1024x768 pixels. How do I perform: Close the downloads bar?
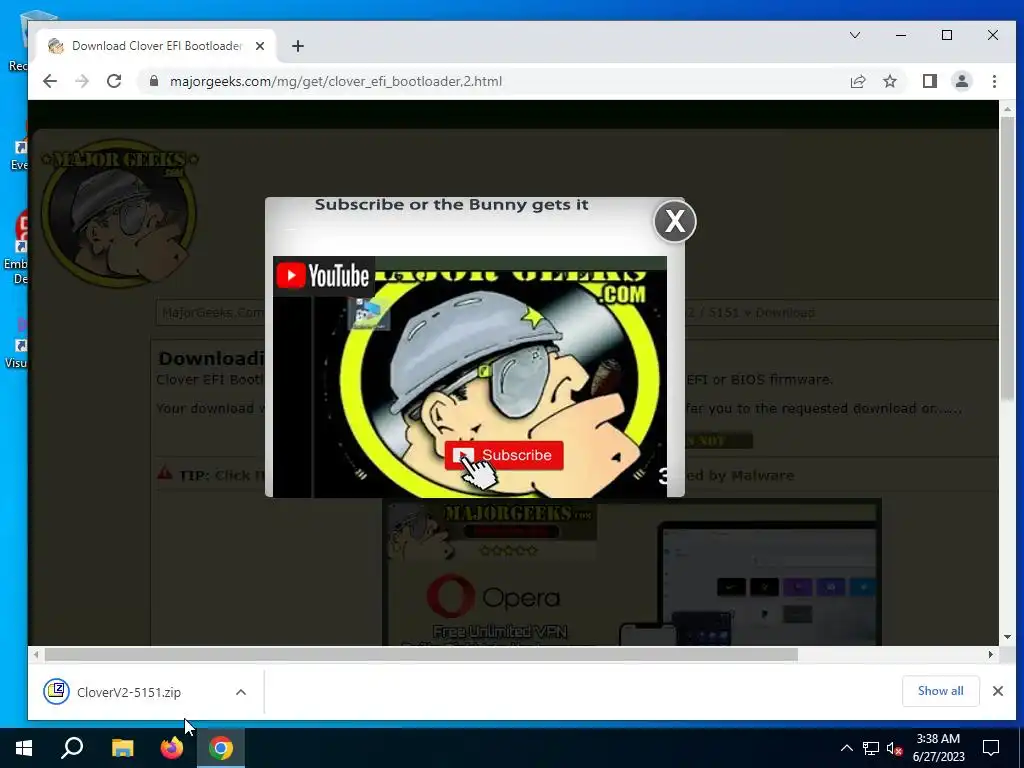click(x=998, y=691)
